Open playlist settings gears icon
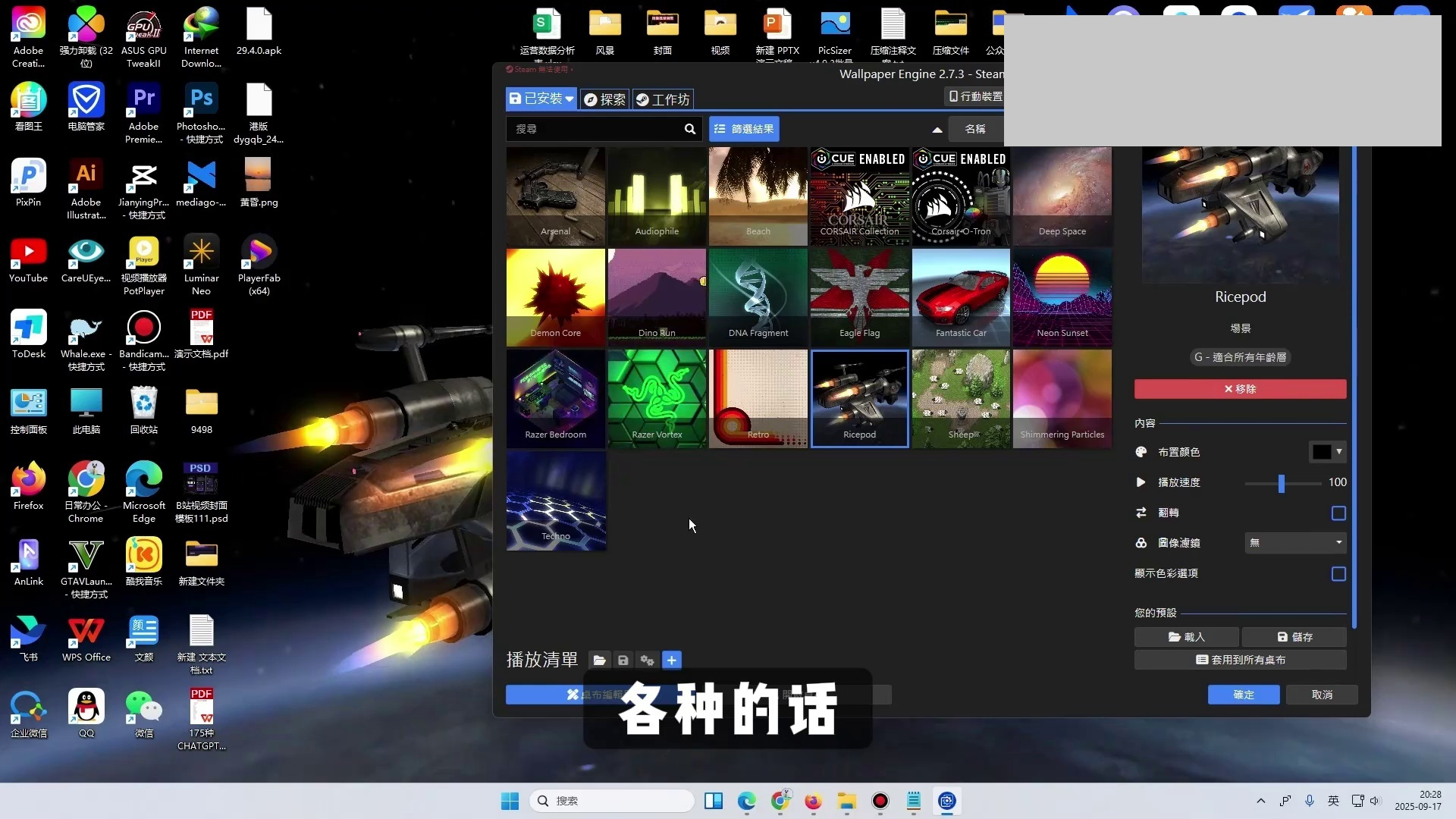The height and width of the screenshot is (819, 1456). (647, 661)
